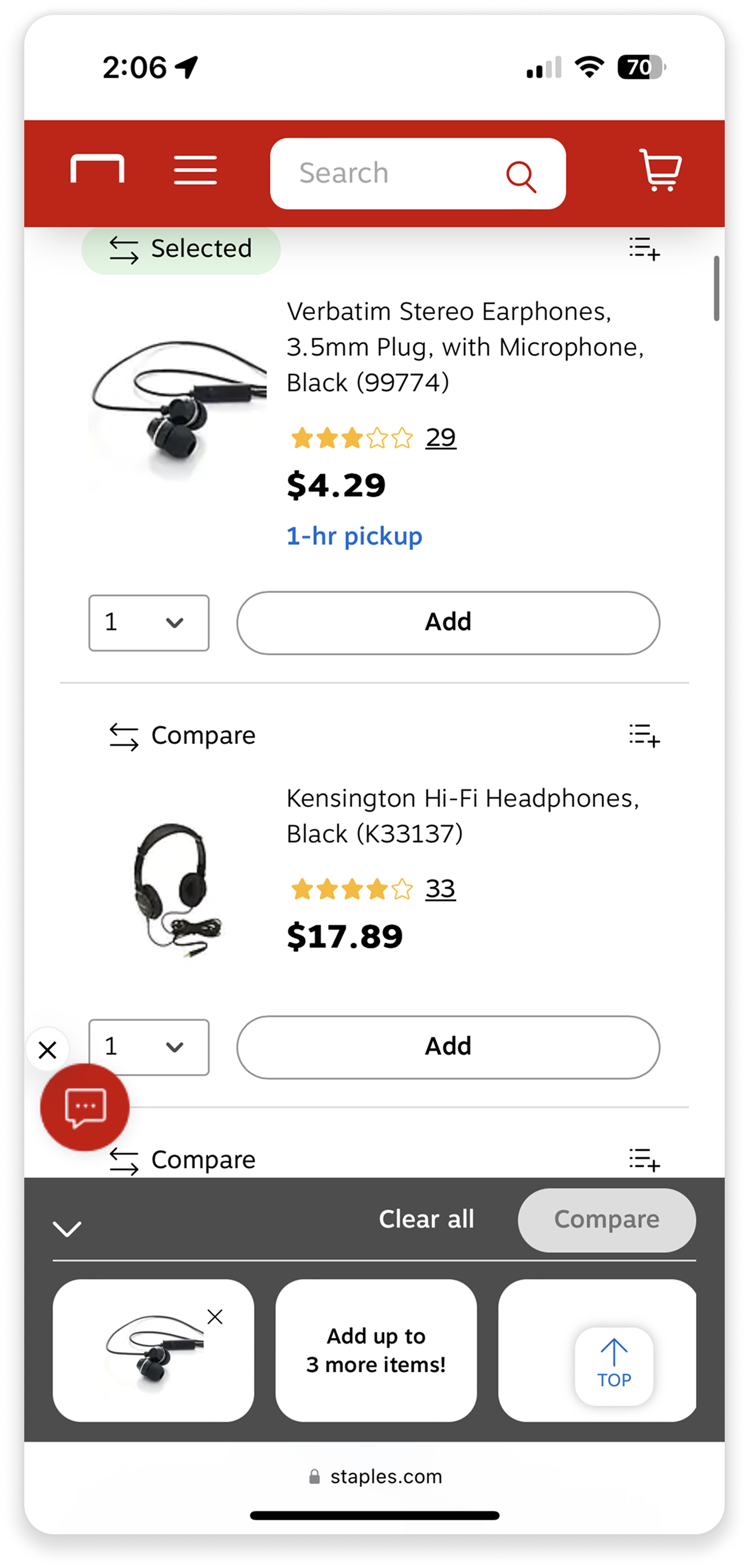Open the shopping cart
Screen dimensions: 749x1568
tap(660, 169)
